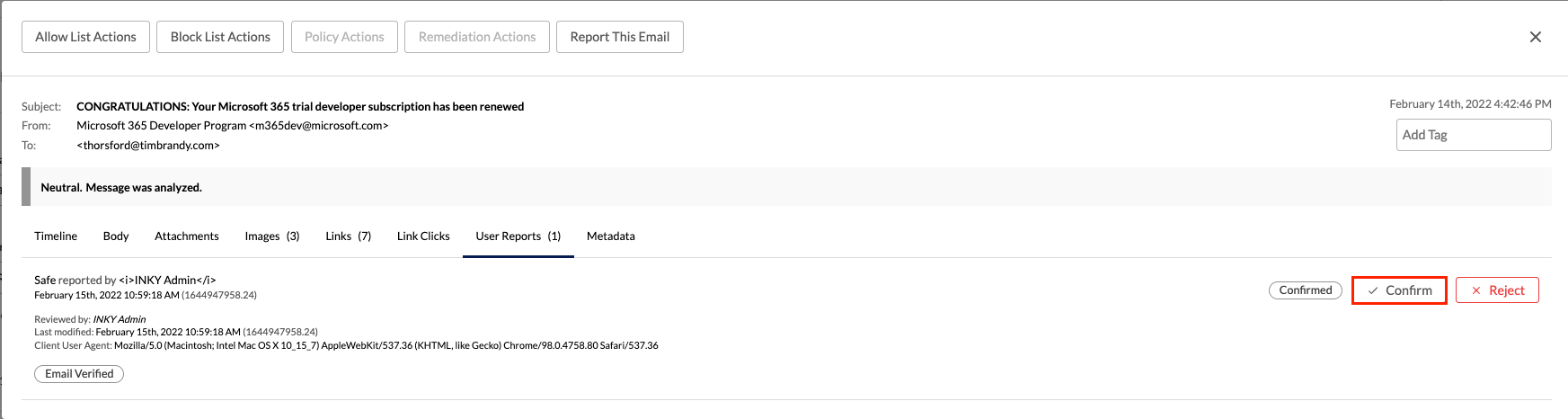Select the User Reports (1) tab

click(x=518, y=236)
